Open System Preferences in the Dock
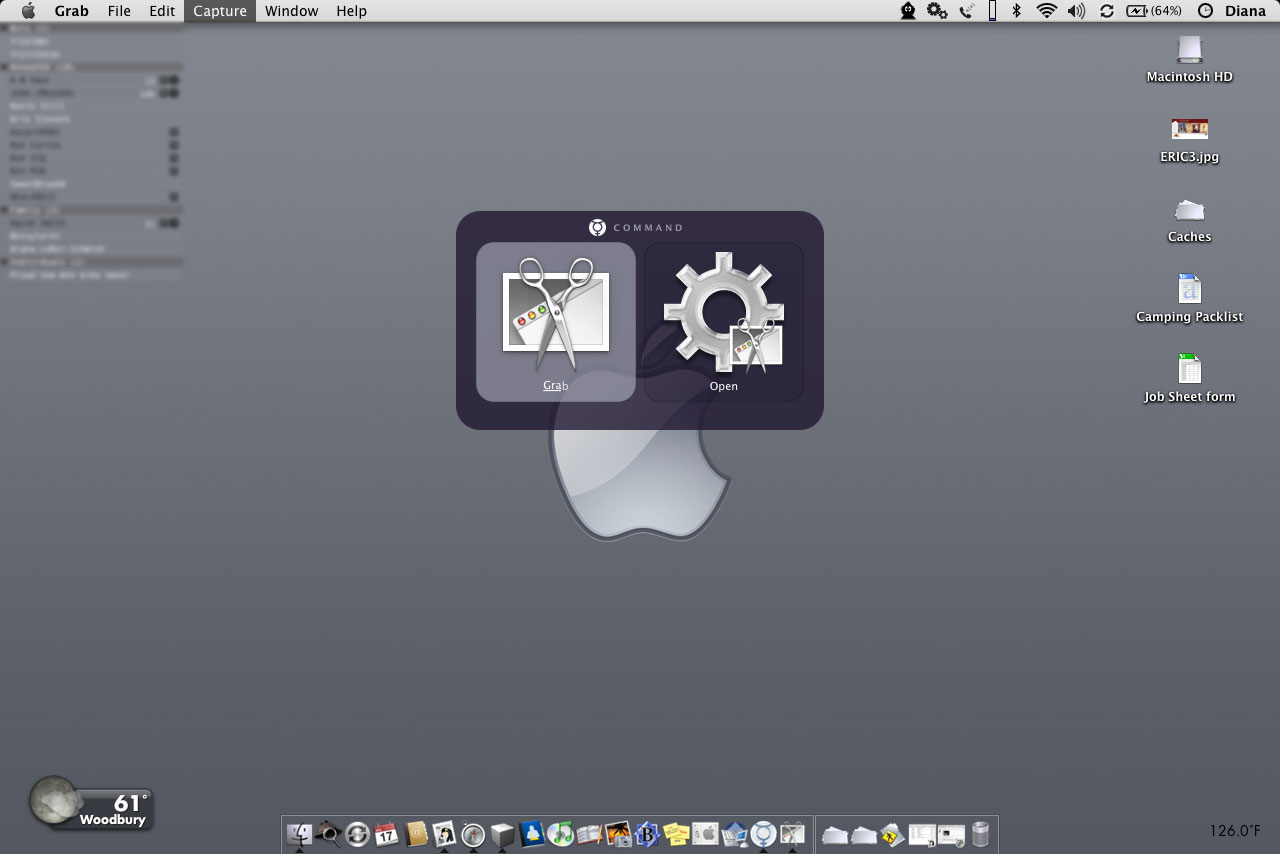Viewport: 1280px width, 854px height. pos(705,833)
